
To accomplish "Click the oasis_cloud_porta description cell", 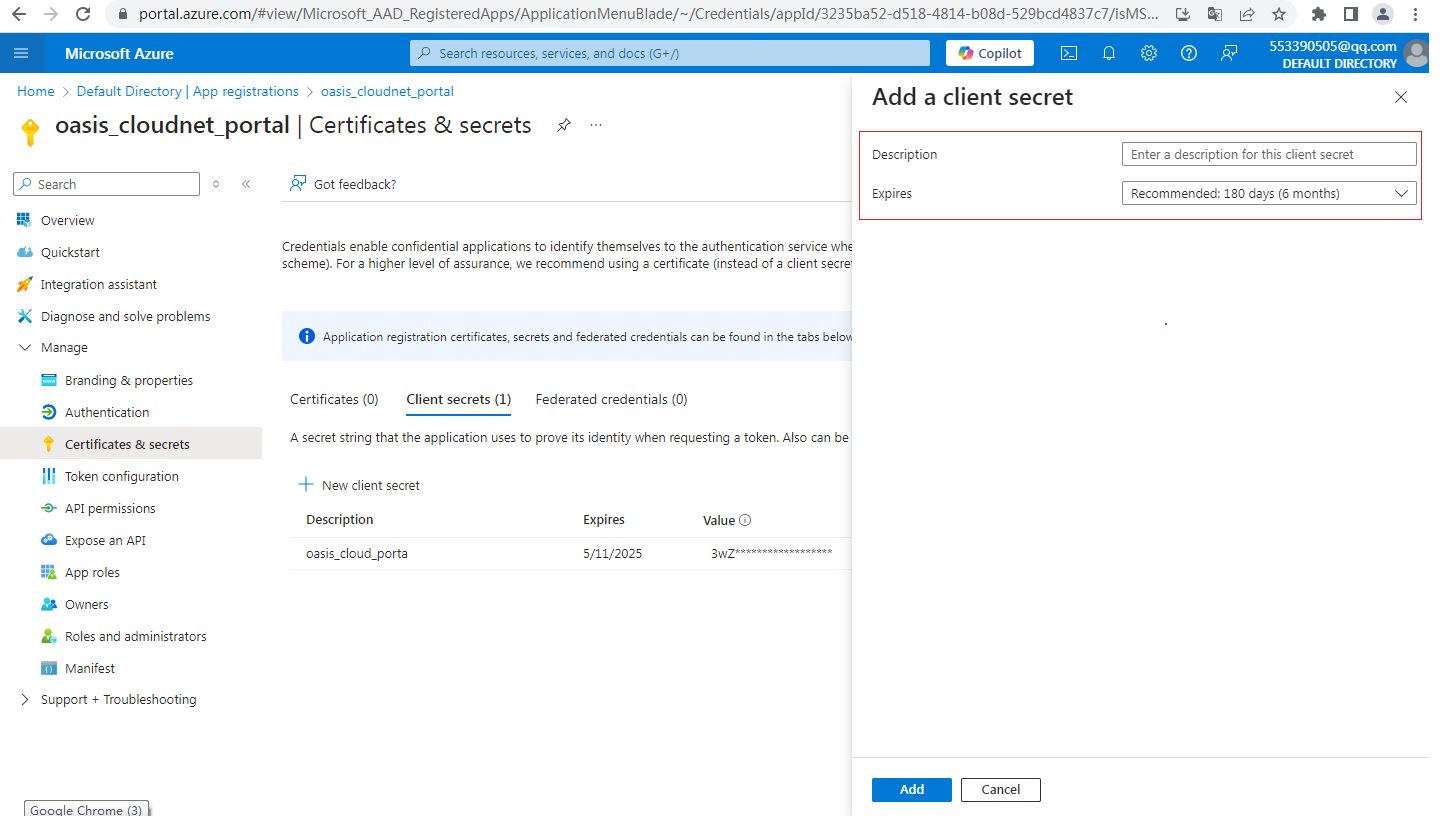I will (x=357, y=553).
